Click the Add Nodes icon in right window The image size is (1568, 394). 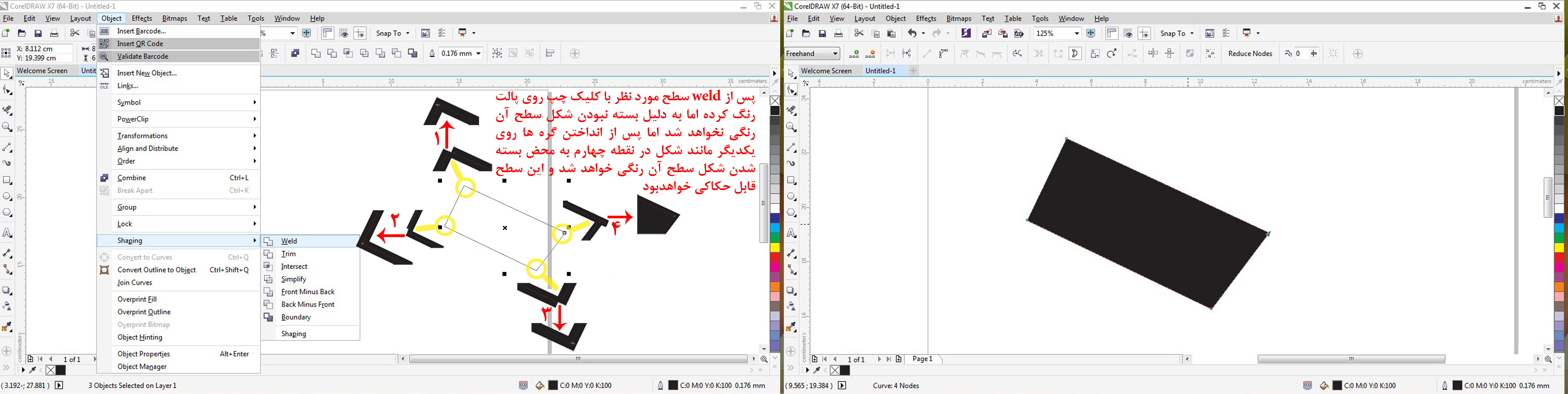point(854,54)
